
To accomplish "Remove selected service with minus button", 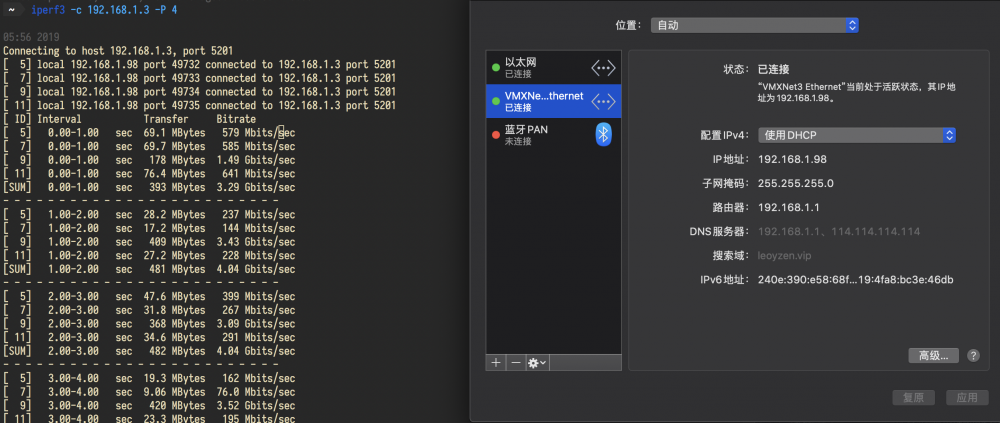I will point(516,362).
